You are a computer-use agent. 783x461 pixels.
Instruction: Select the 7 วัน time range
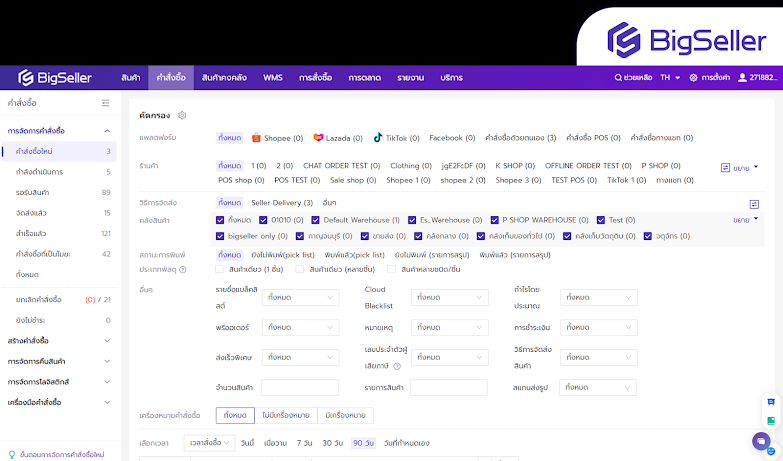305,442
